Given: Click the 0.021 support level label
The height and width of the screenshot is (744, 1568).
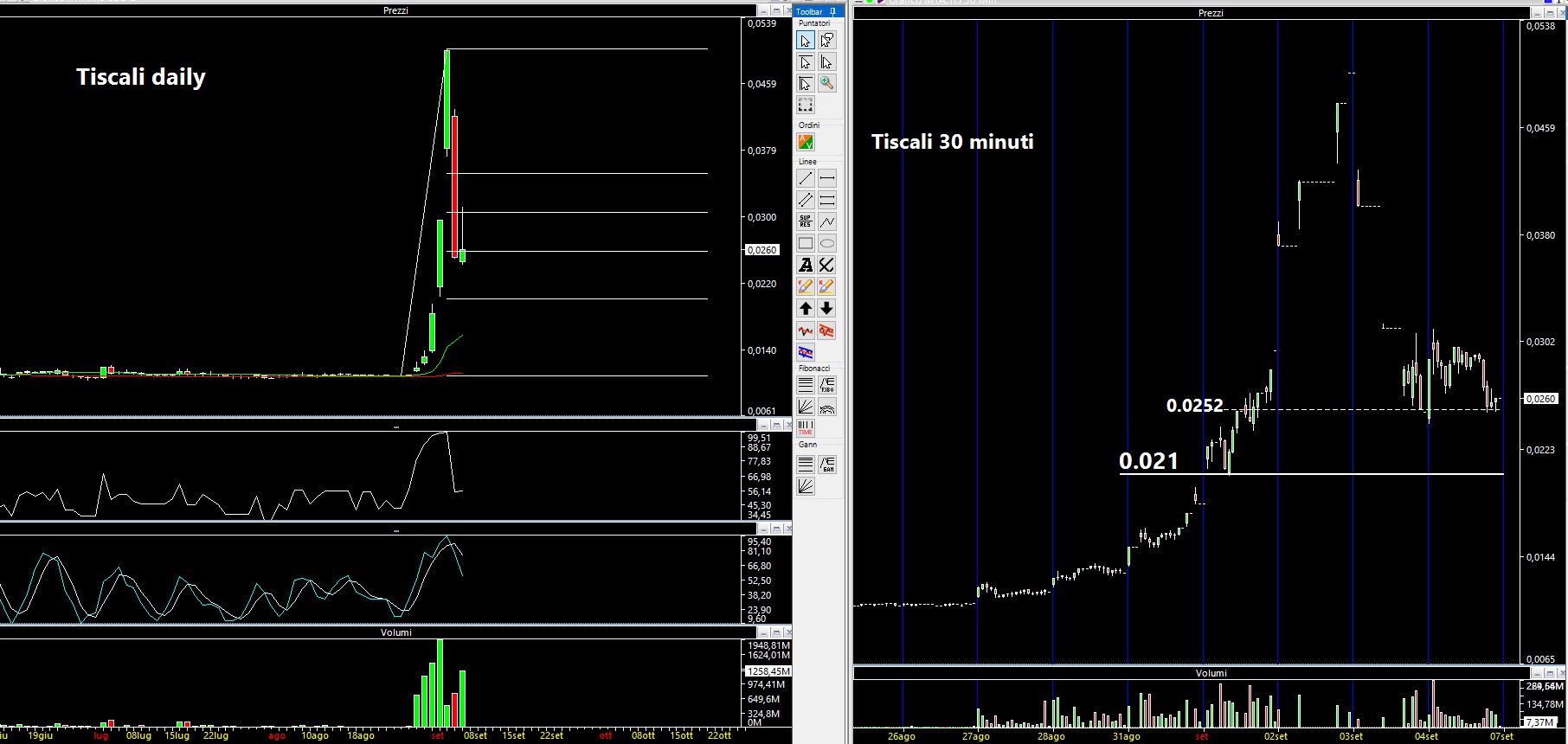Looking at the screenshot, I should tap(1149, 461).
